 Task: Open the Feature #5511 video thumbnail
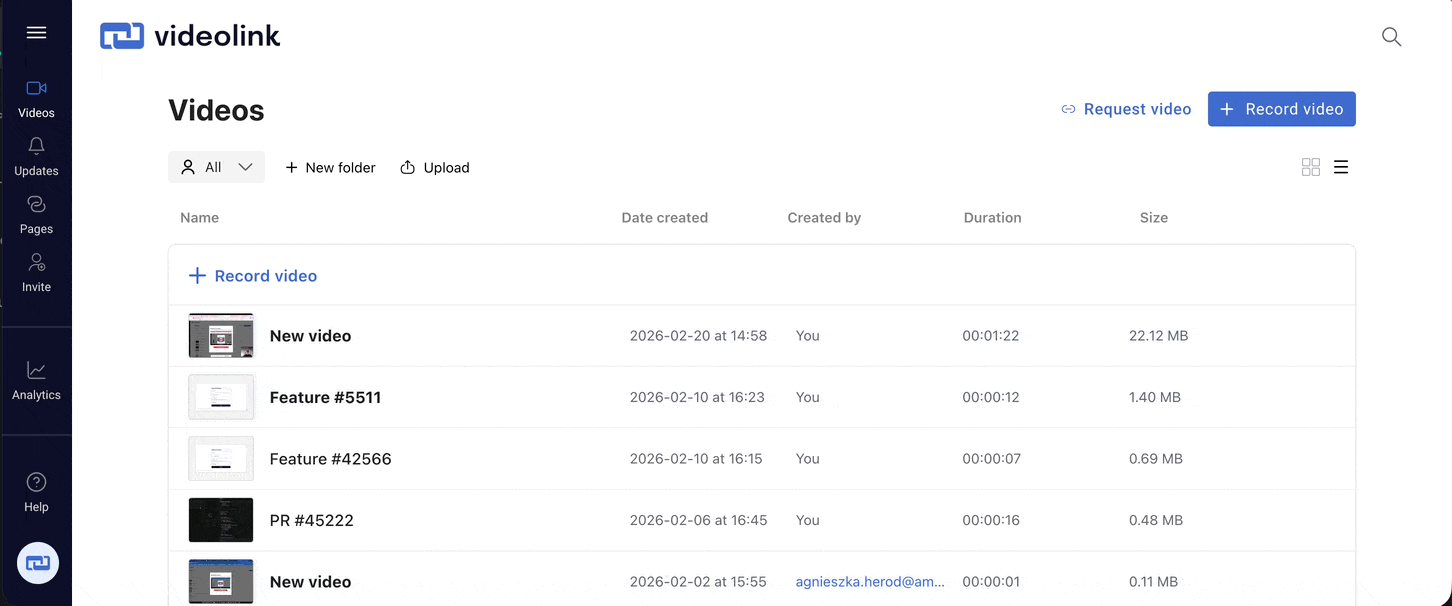coord(221,397)
